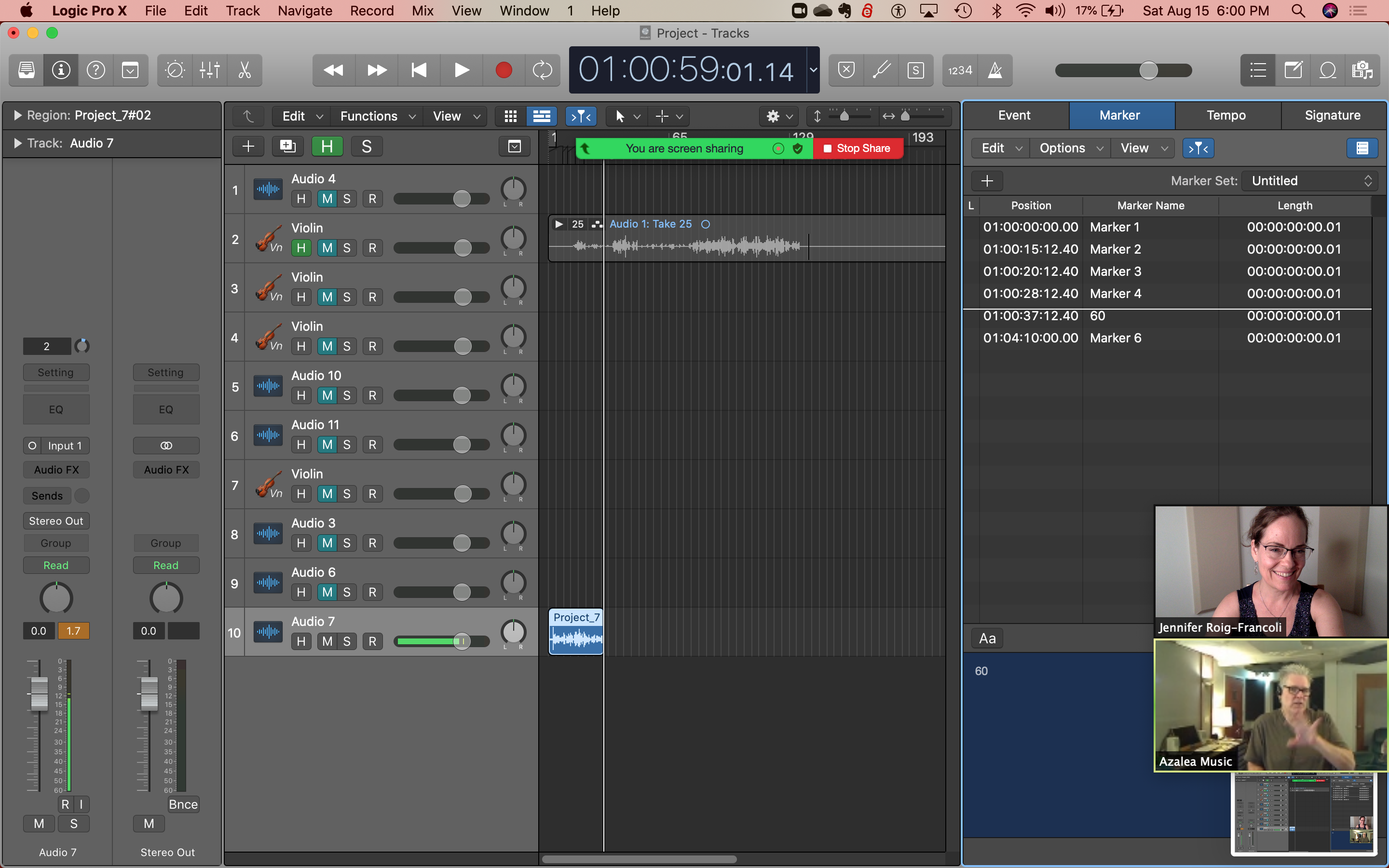Select the Marker 3 row in marker list

pyautogui.click(x=1168, y=271)
